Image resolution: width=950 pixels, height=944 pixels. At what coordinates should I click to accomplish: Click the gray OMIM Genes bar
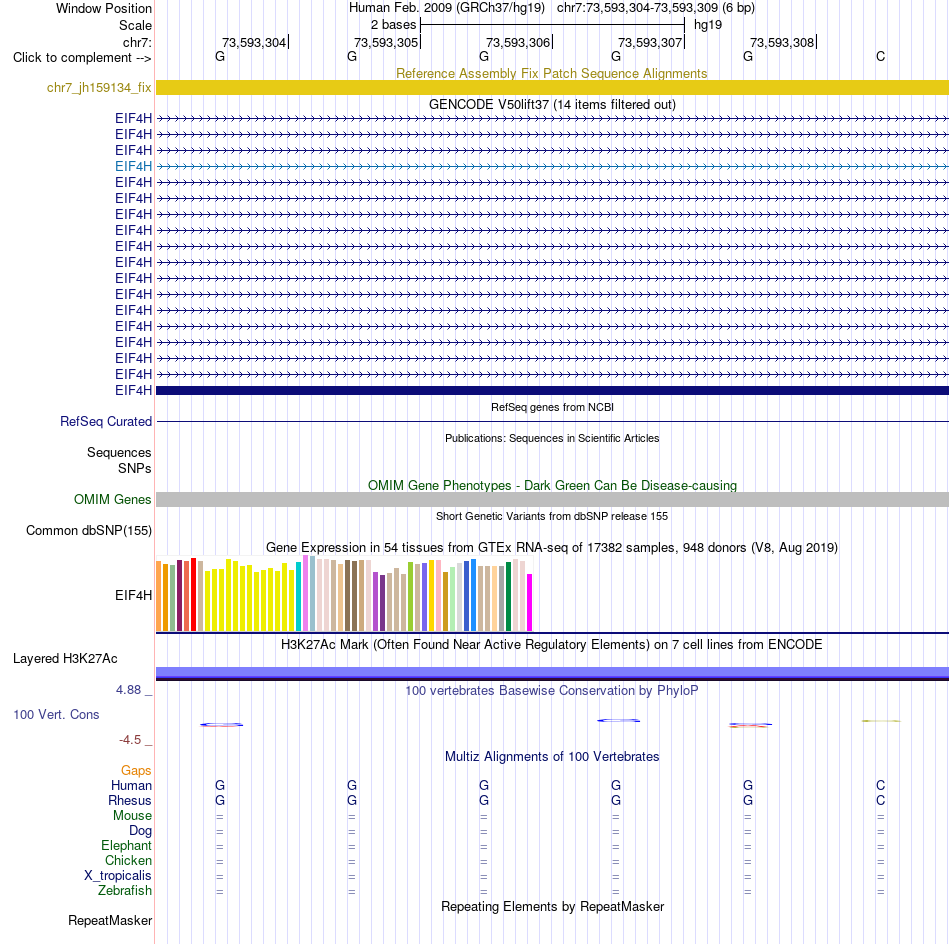552,499
